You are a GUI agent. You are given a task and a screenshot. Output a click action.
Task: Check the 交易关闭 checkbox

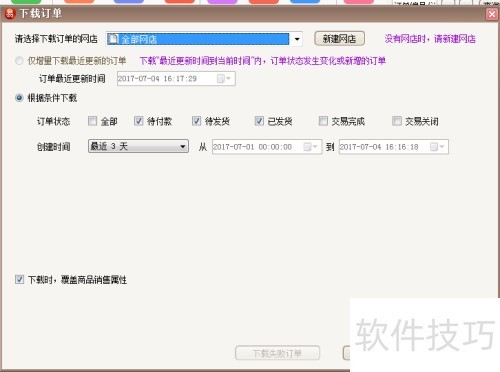tap(397, 121)
